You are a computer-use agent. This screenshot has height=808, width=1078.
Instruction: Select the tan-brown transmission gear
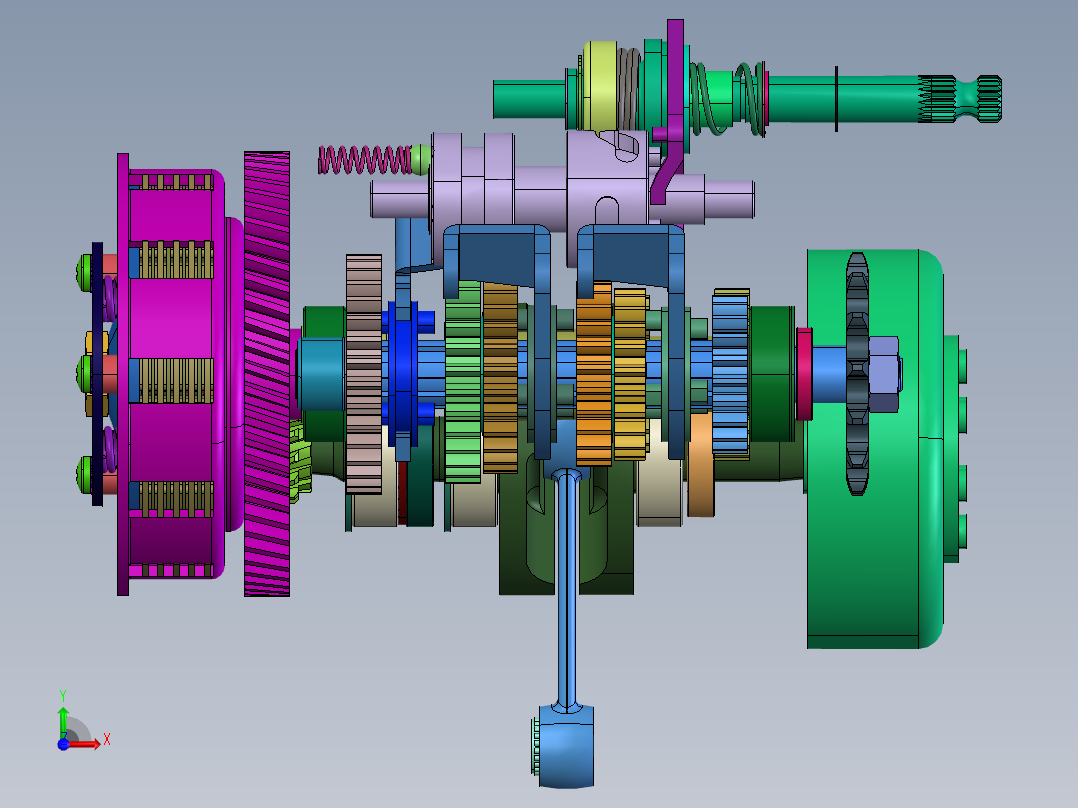point(500,378)
